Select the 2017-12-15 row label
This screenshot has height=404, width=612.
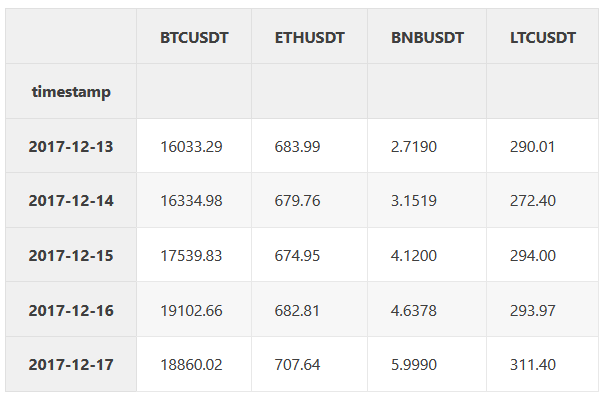(x=71, y=255)
